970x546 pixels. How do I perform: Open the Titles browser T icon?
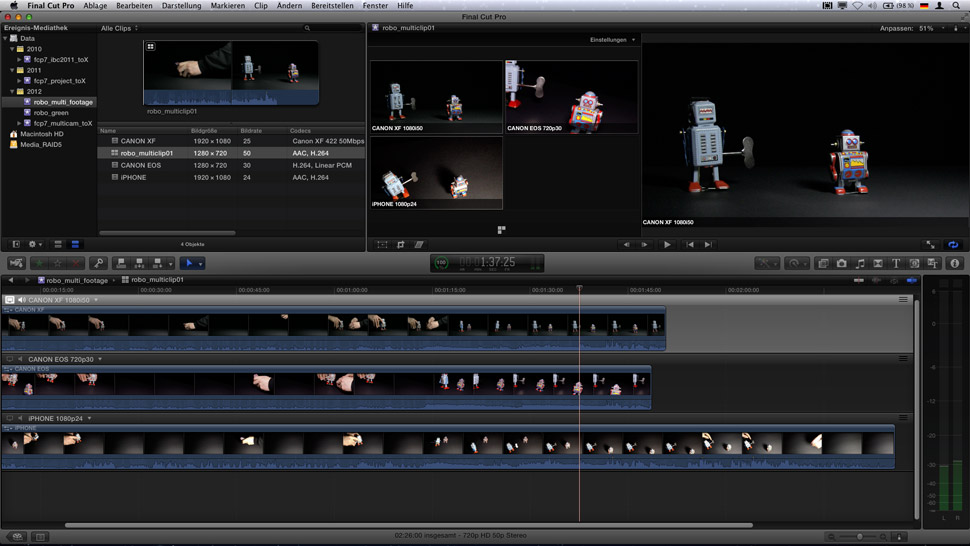point(896,263)
